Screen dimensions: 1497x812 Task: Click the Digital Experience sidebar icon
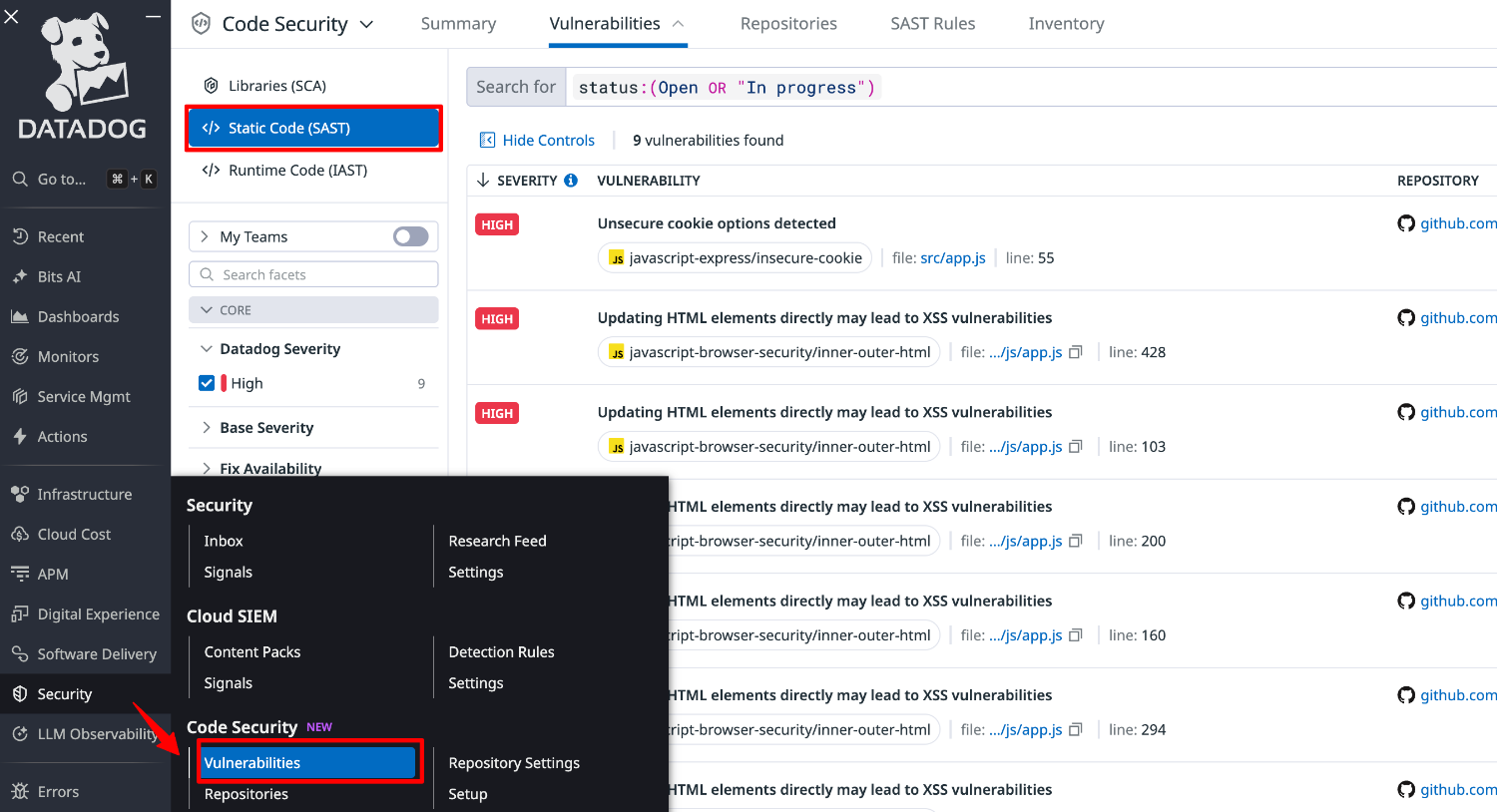(x=20, y=613)
